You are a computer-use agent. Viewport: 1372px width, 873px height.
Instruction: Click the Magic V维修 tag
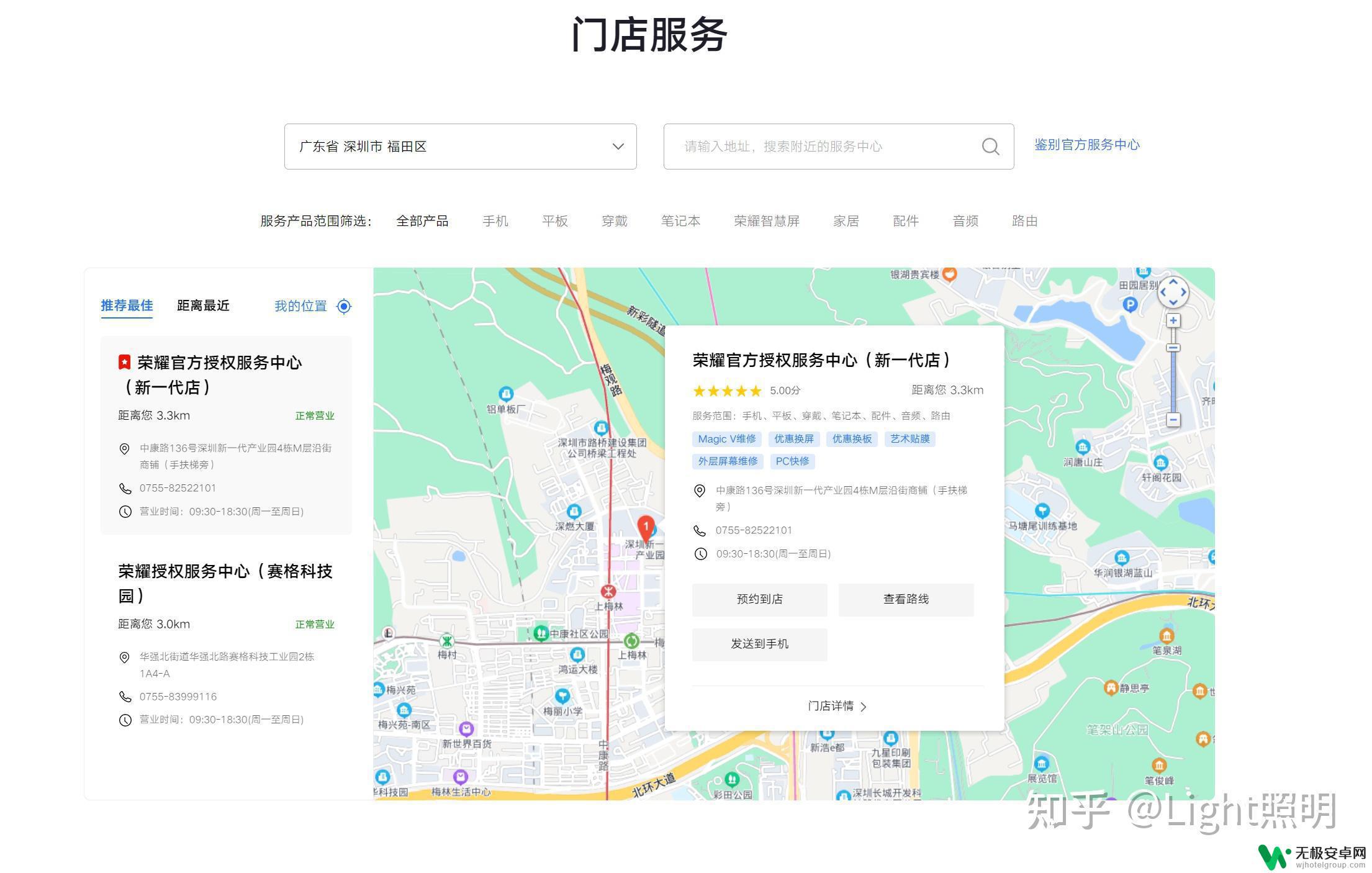(727, 439)
